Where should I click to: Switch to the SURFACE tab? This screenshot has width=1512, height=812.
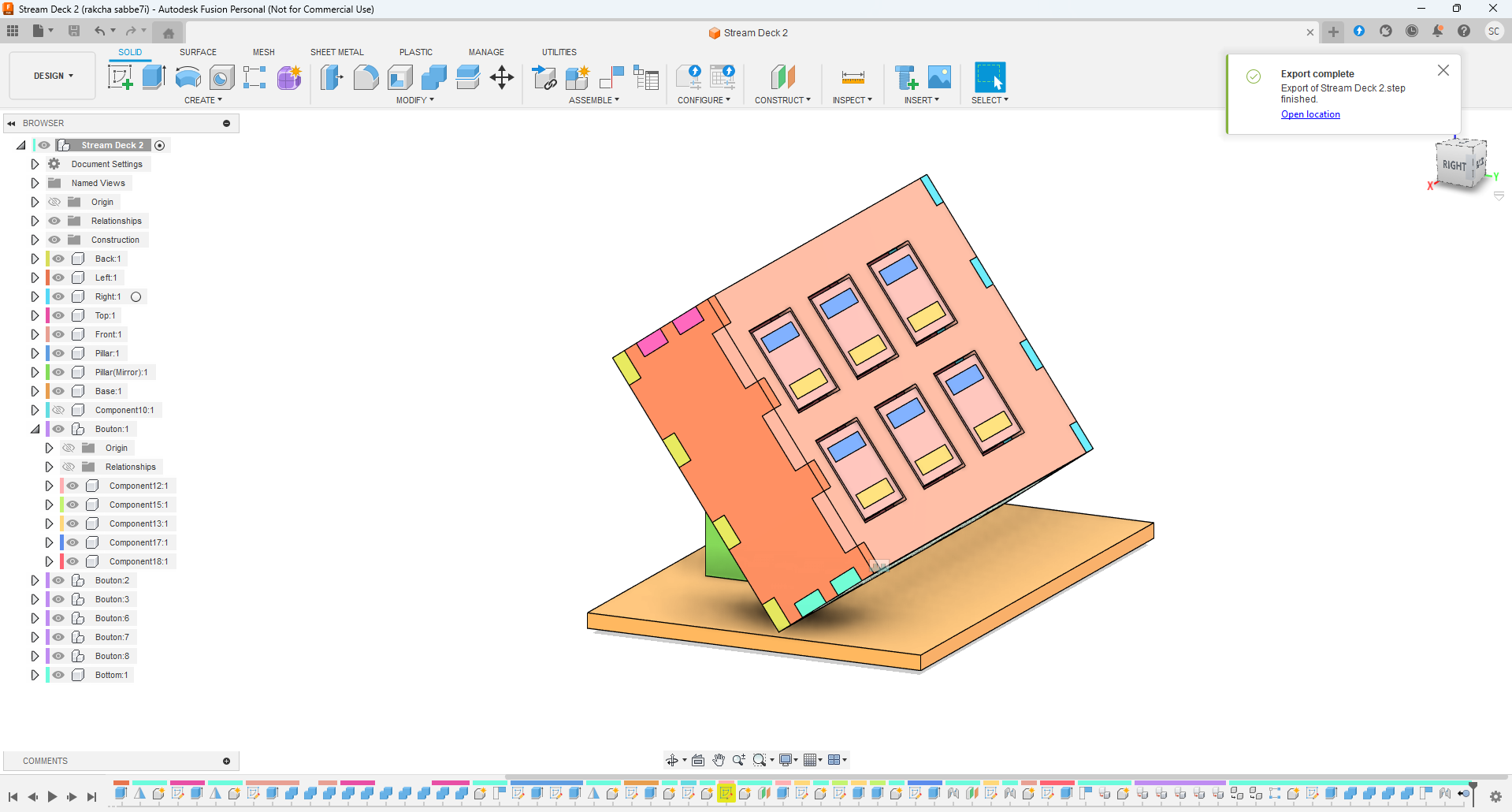coord(198,52)
